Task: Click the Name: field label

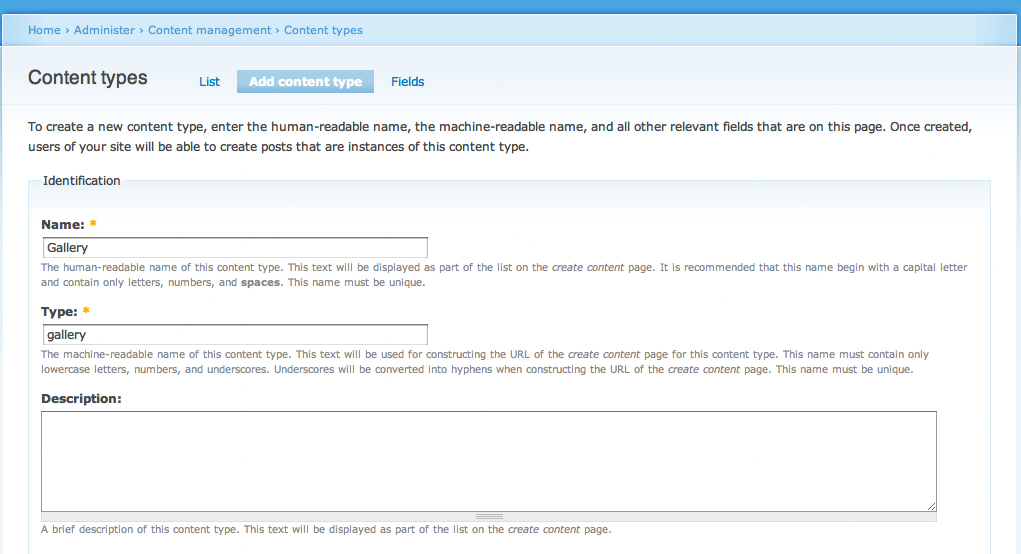Action: (x=63, y=225)
